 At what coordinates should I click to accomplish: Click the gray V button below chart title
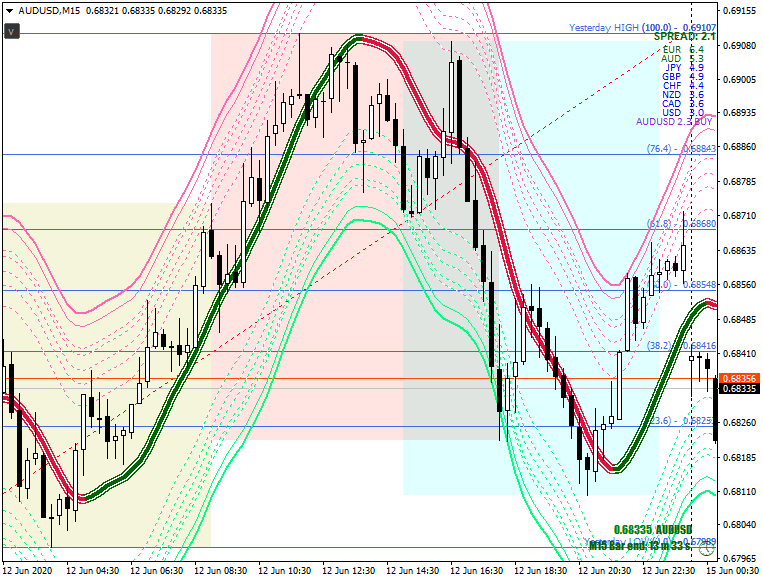point(12,32)
